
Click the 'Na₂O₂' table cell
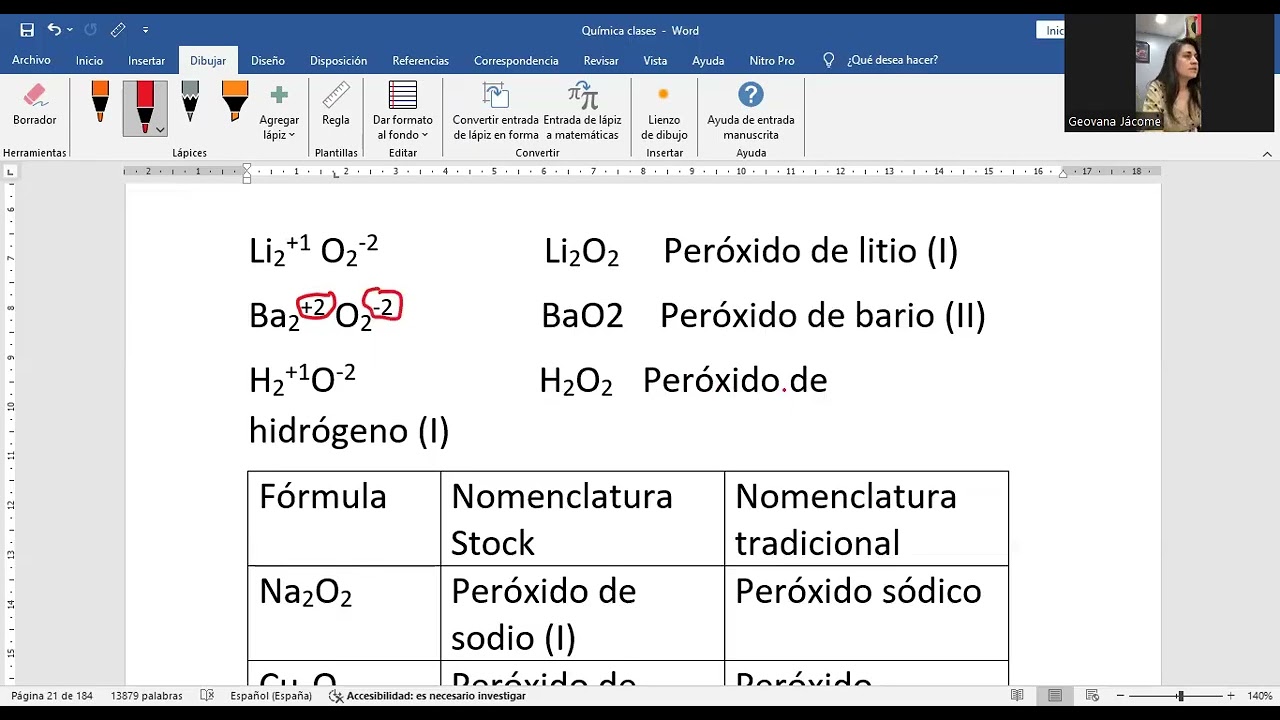pyautogui.click(x=344, y=613)
